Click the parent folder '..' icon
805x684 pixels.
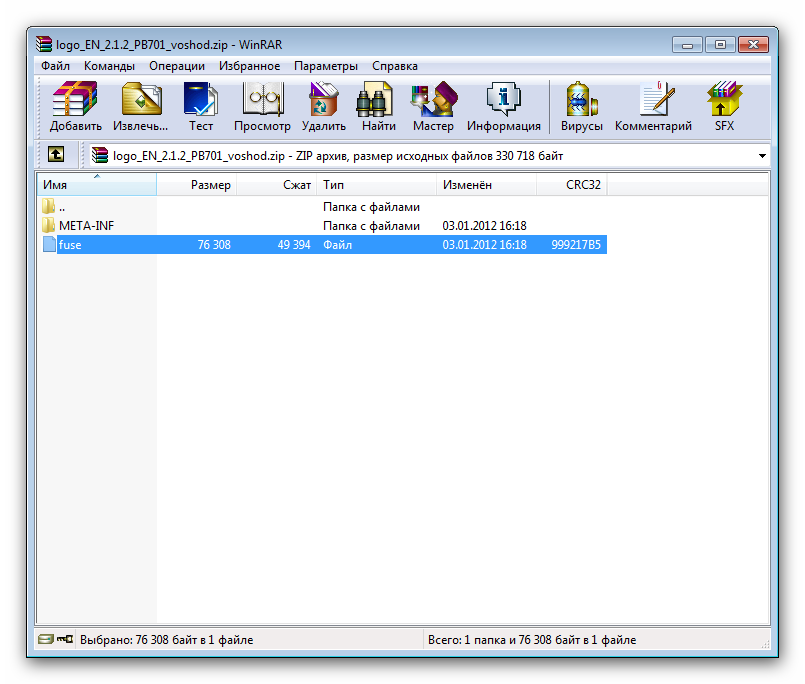(49, 206)
